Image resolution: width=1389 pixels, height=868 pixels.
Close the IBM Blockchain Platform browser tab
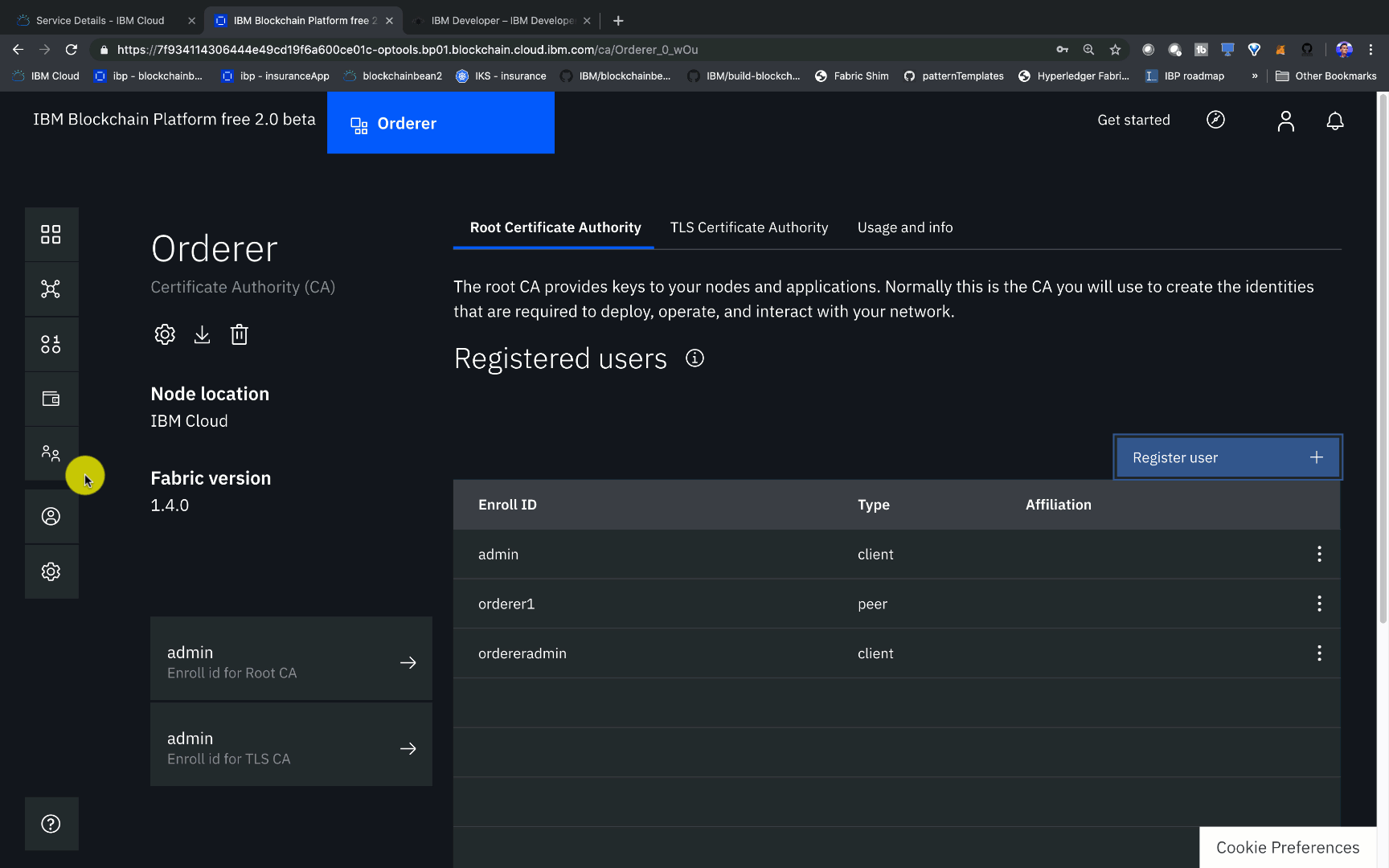click(x=389, y=21)
